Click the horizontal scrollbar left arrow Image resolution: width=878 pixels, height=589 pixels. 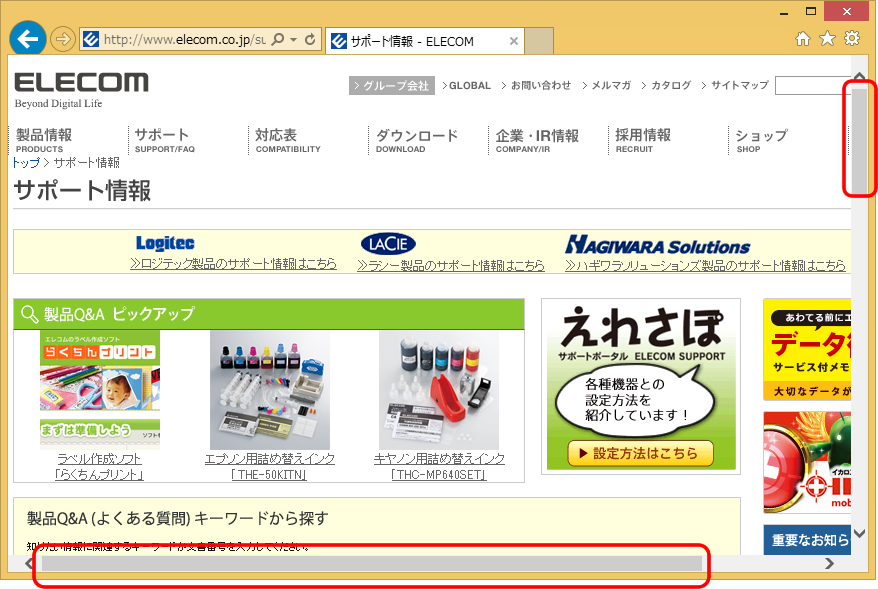(29, 563)
